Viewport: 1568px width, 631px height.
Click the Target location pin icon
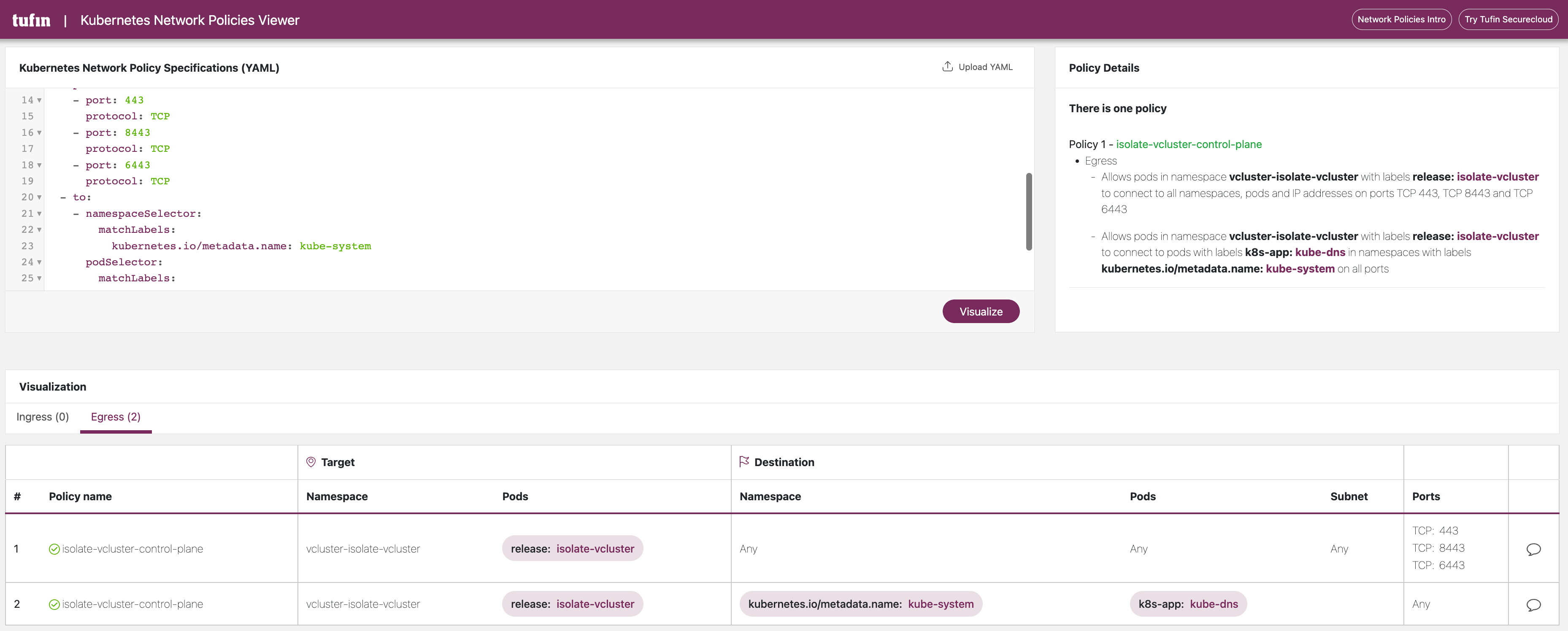[x=311, y=462]
